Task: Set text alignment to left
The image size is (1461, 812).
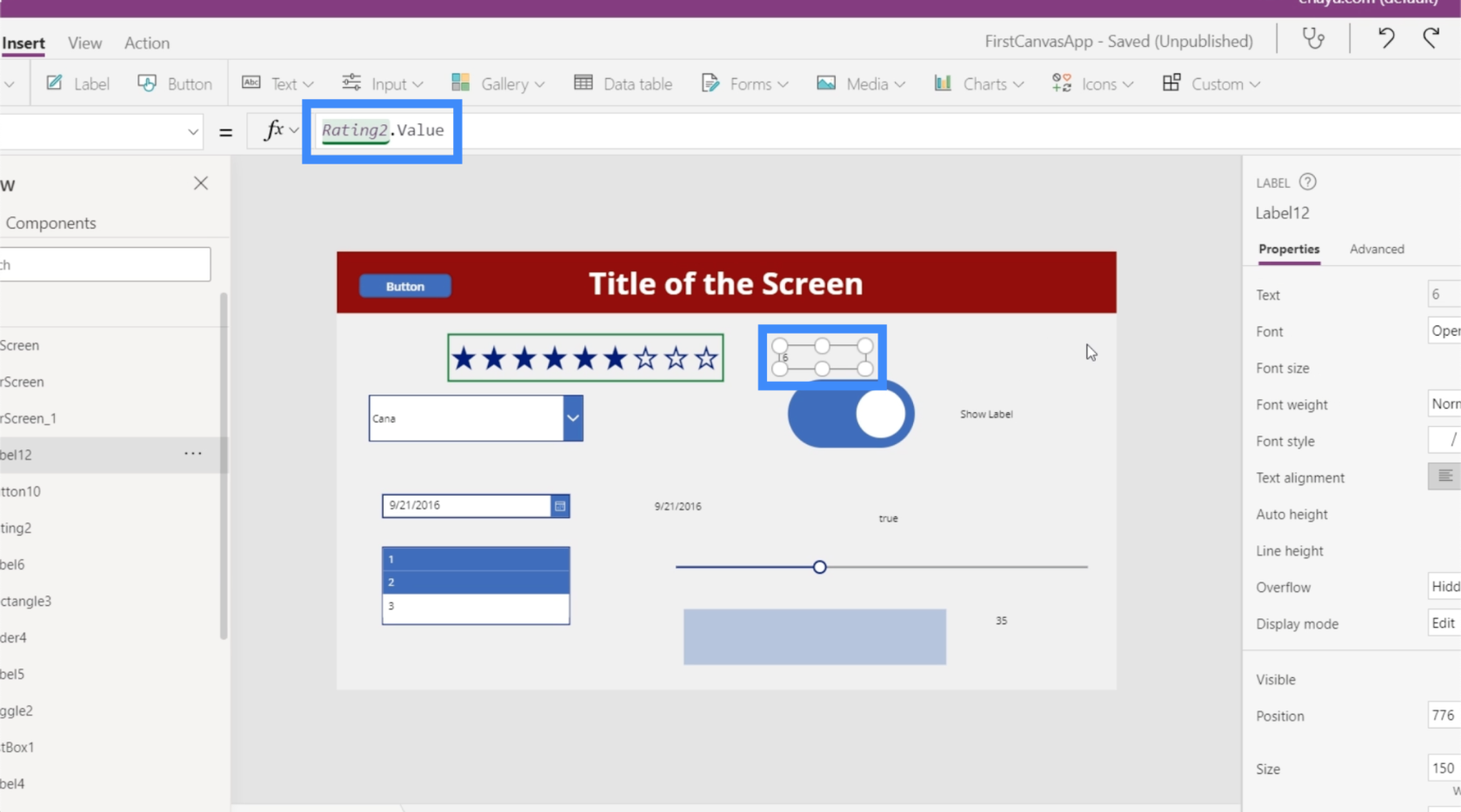Action: click(x=1444, y=476)
